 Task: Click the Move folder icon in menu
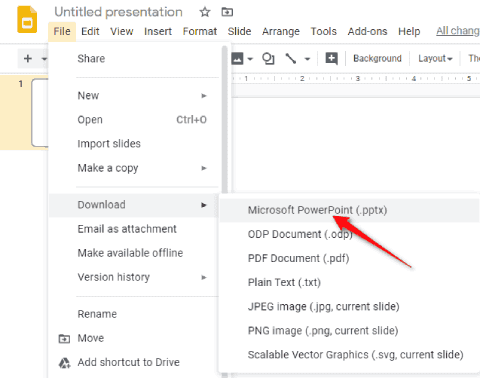(x=64, y=339)
